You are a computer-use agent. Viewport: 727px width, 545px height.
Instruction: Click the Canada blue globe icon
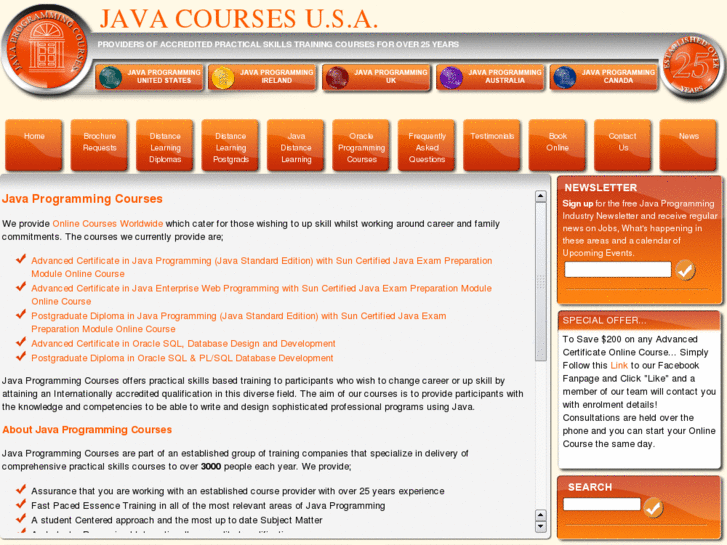[x=565, y=77]
